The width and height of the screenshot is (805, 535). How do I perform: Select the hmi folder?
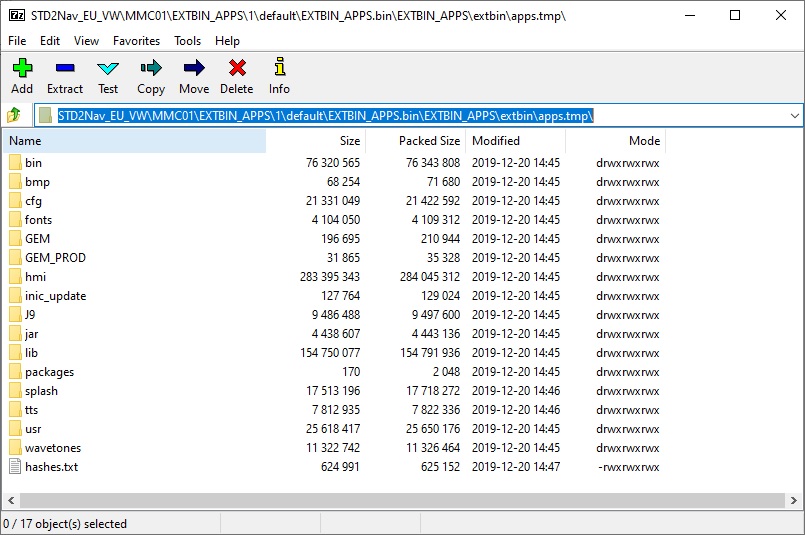click(x=35, y=277)
